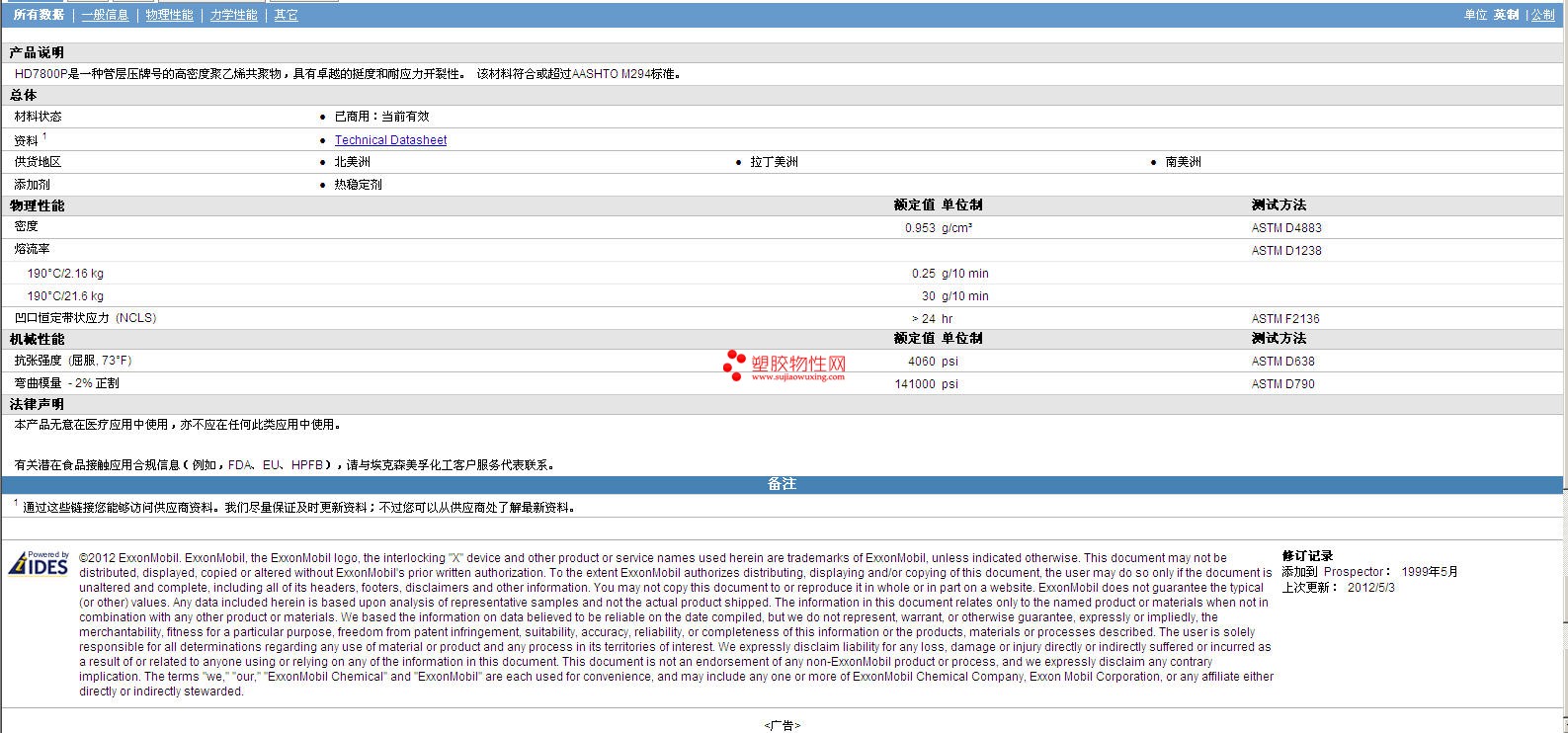Open the 一般信息 tab

pos(105,15)
